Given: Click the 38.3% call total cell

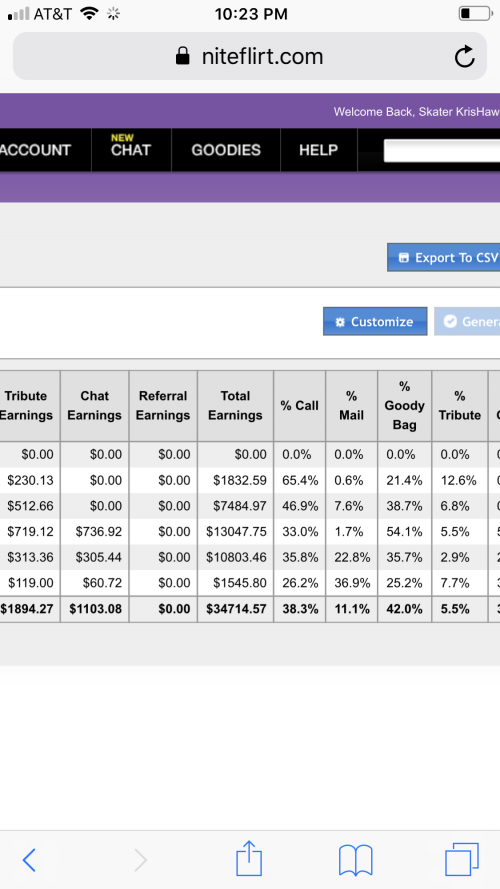Looking at the screenshot, I should 299,609.
